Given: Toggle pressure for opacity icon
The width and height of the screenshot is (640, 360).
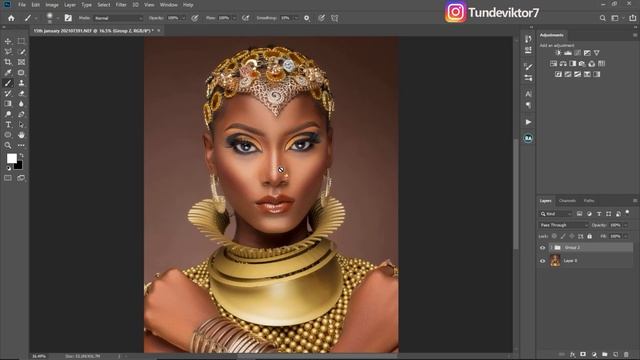Looking at the screenshot, I should [195, 18].
